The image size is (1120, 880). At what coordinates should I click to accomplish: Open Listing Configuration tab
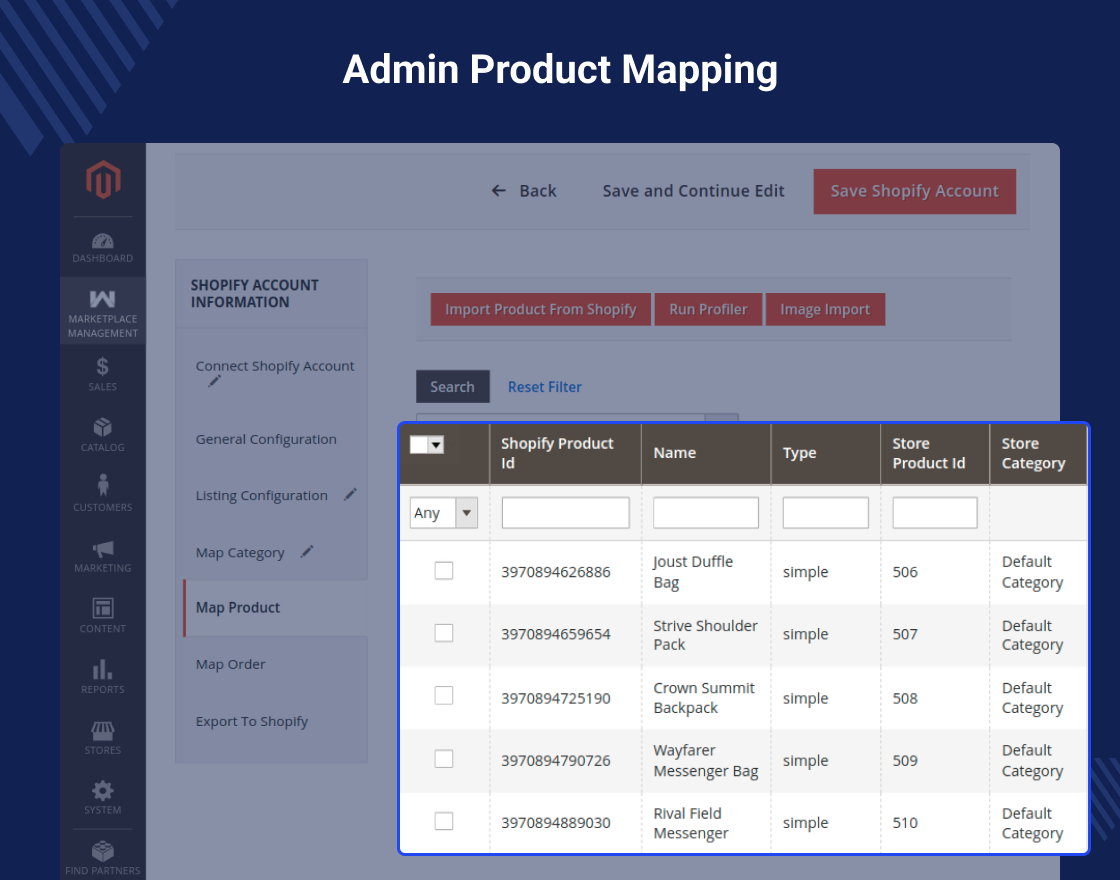pyautogui.click(x=261, y=496)
